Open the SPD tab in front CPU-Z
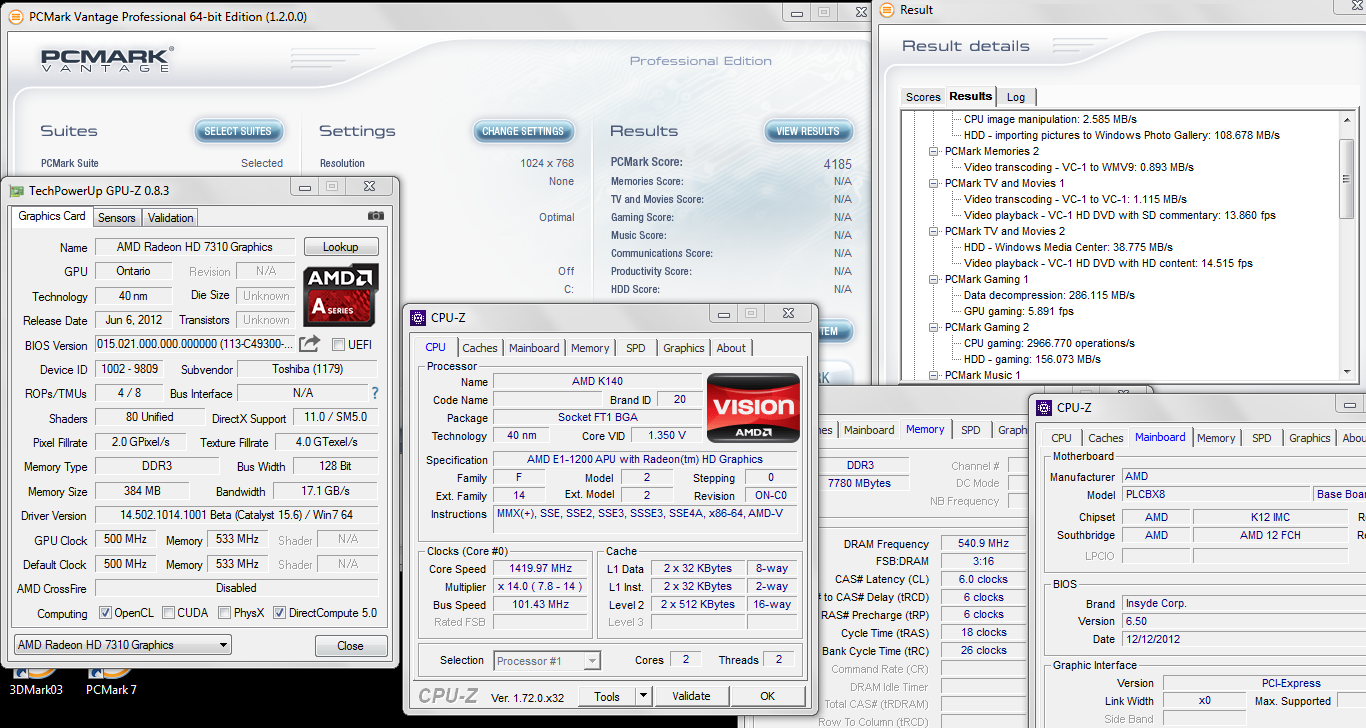 [x=636, y=348]
